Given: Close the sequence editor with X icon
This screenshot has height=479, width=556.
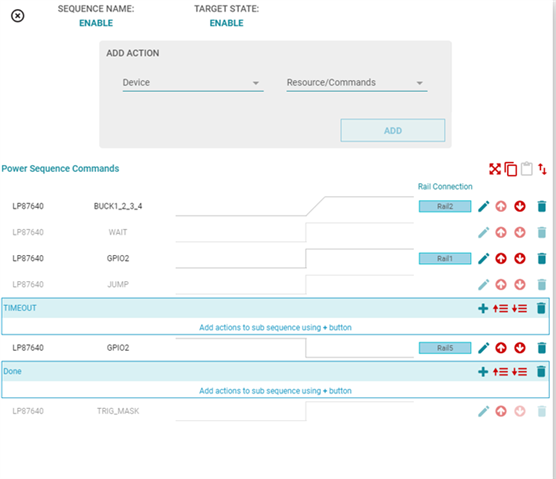Looking at the screenshot, I should coord(17,16).
